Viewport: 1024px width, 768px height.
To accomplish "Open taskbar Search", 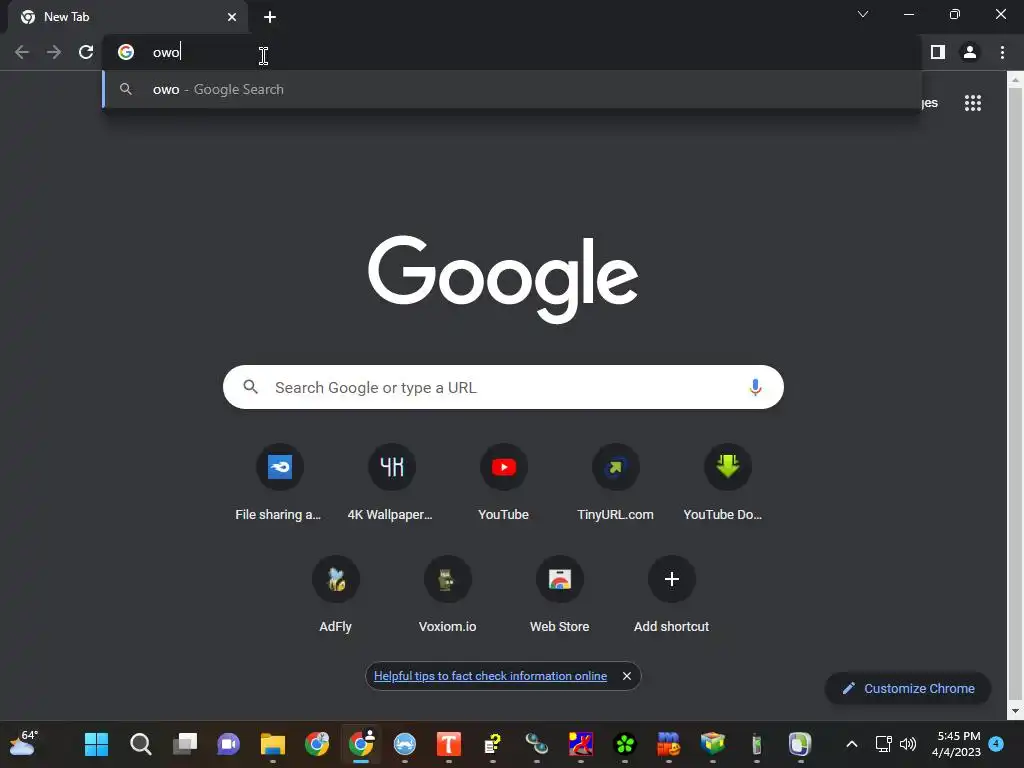I will 140,744.
